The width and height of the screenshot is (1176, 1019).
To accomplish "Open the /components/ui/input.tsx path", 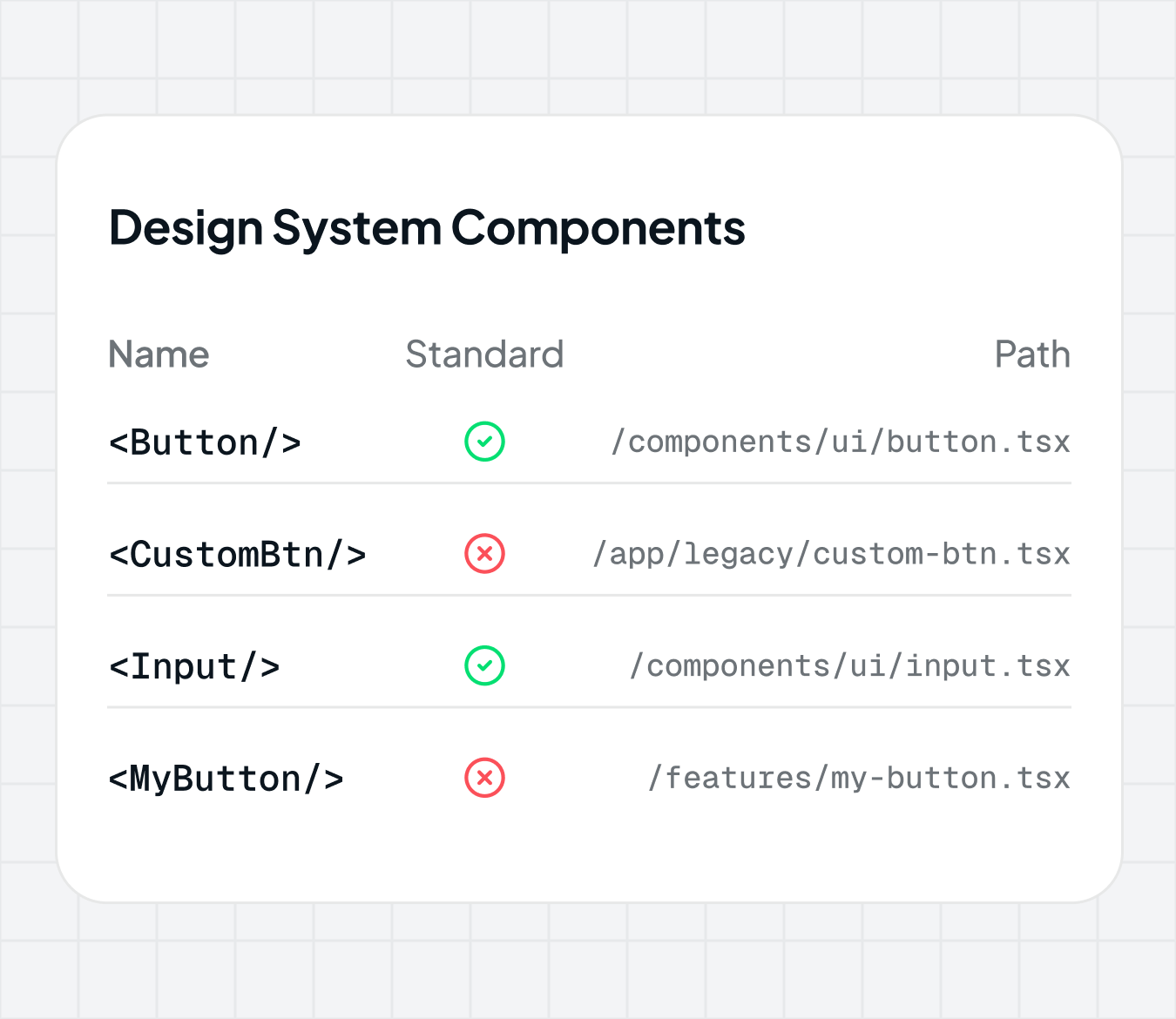I will 849,667.
